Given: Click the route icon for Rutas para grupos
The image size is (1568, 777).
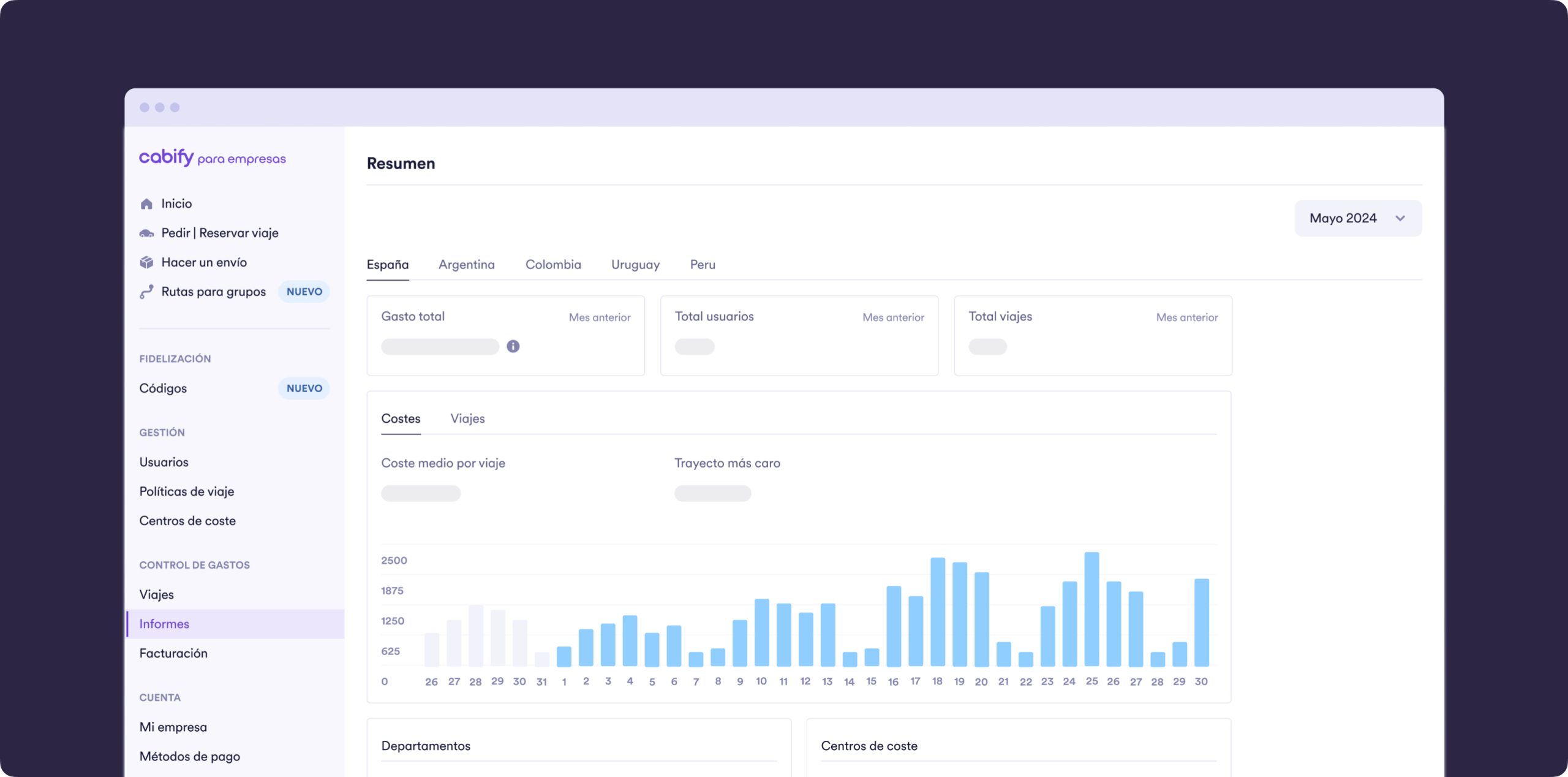Looking at the screenshot, I should pyautogui.click(x=146, y=292).
